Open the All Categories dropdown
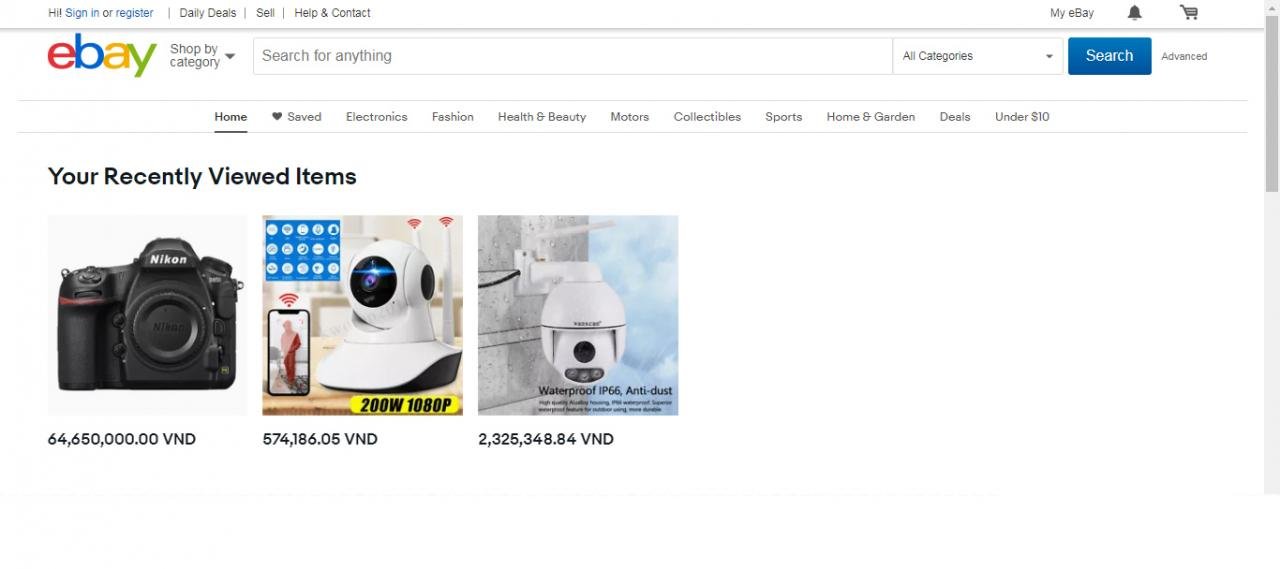 coord(978,56)
